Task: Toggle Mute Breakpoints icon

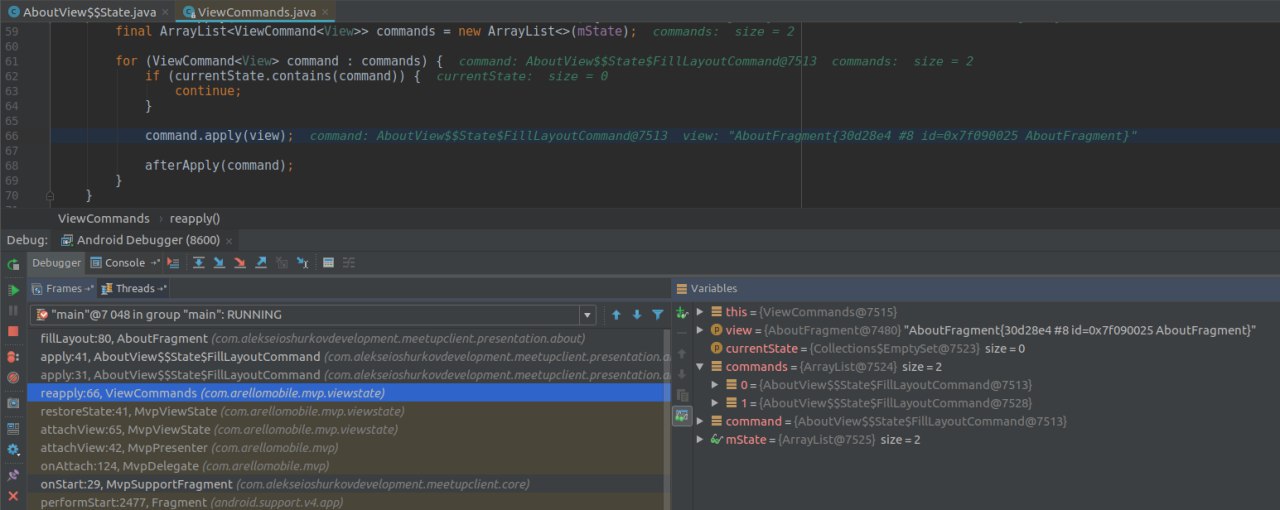Action: [13, 378]
